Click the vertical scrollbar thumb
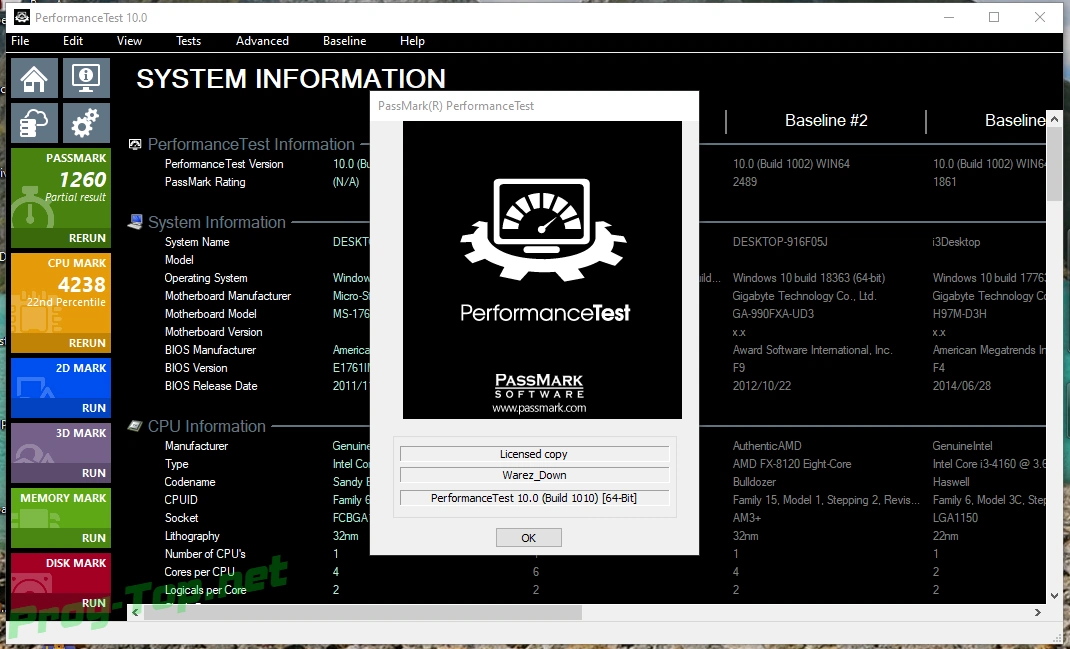The width and height of the screenshot is (1070, 649). [x=1054, y=164]
